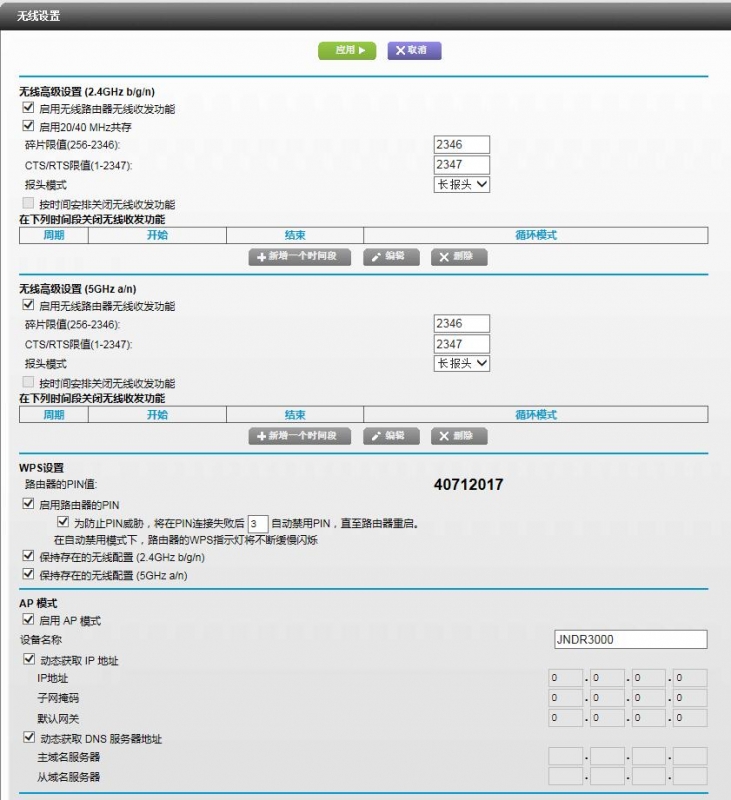Edit 设备名称 field showing JNDR3000
The width and height of the screenshot is (731, 800).
click(631, 639)
